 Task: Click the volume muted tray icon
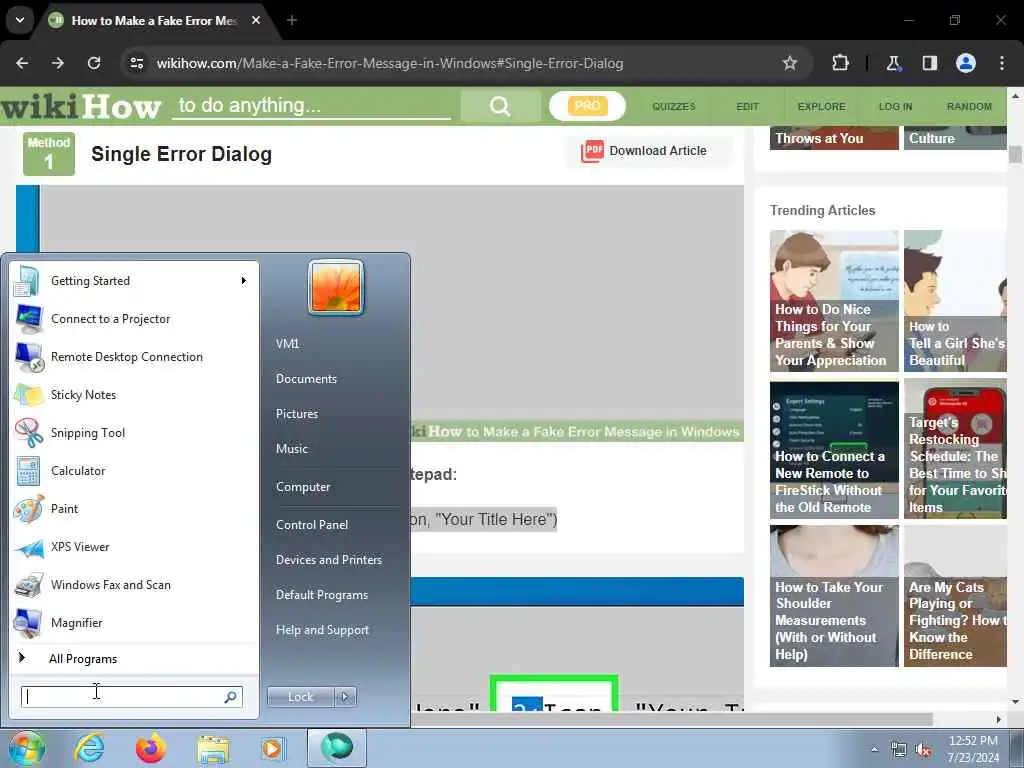(x=923, y=750)
